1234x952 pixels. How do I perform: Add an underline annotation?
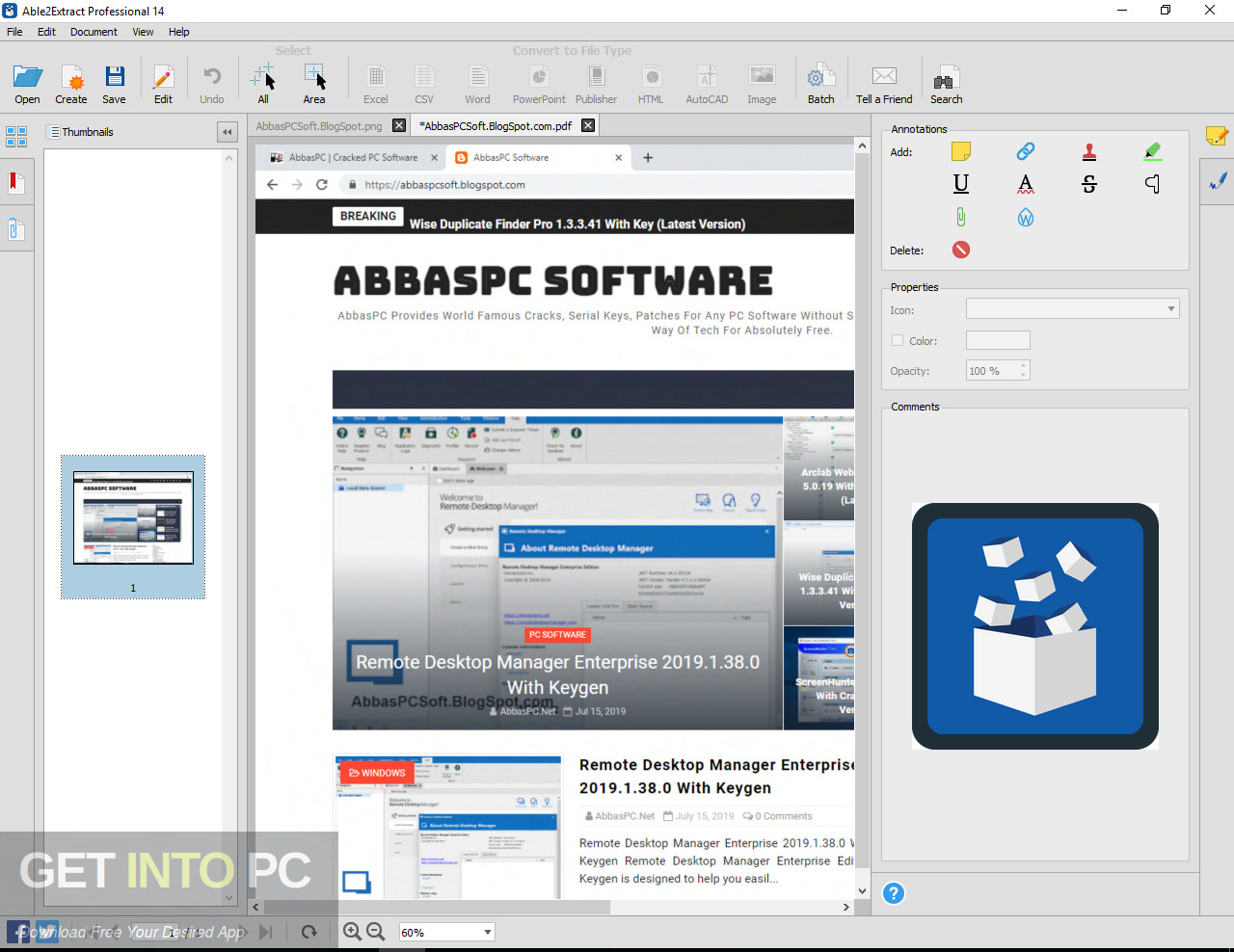point(961,184)
